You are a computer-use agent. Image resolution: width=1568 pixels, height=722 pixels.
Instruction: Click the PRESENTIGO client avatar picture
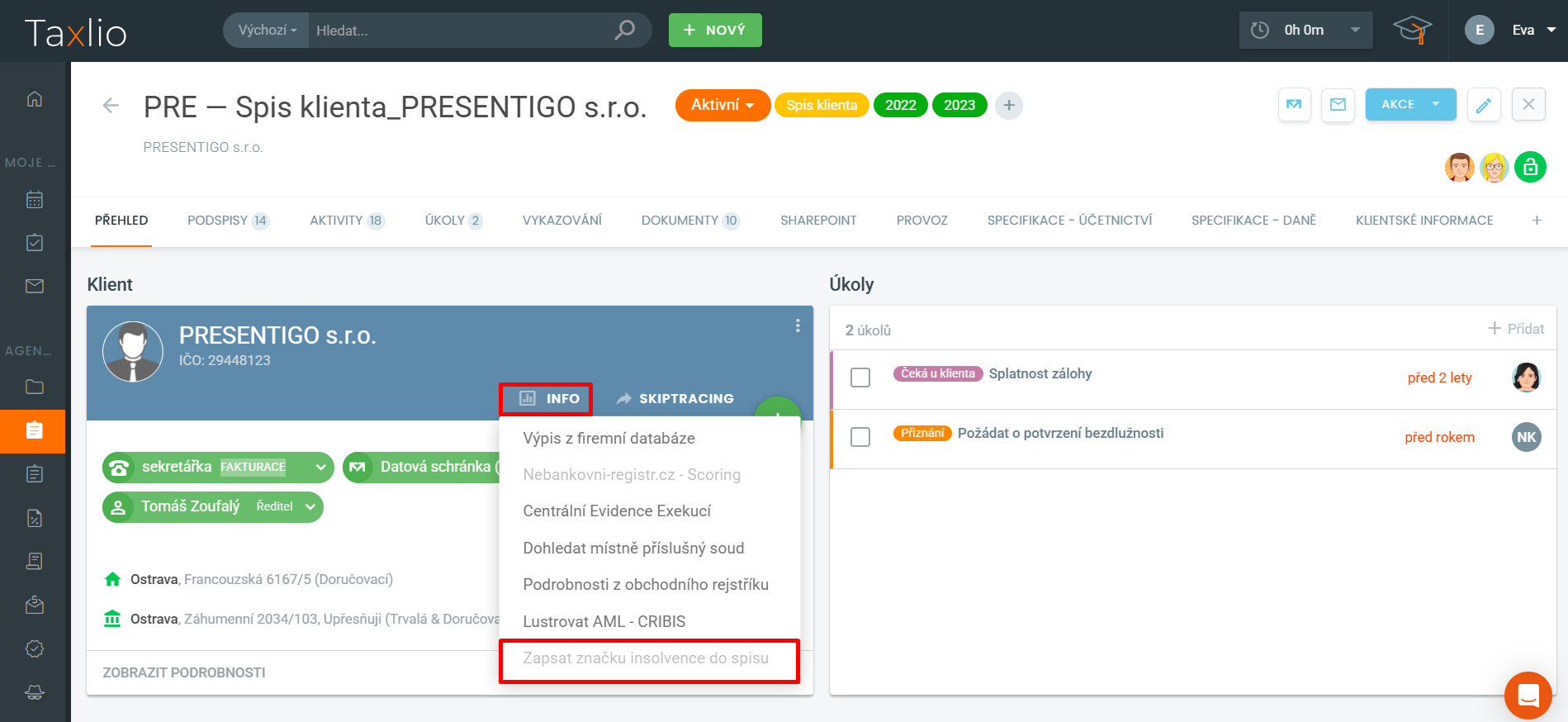[x=133, y=351]
